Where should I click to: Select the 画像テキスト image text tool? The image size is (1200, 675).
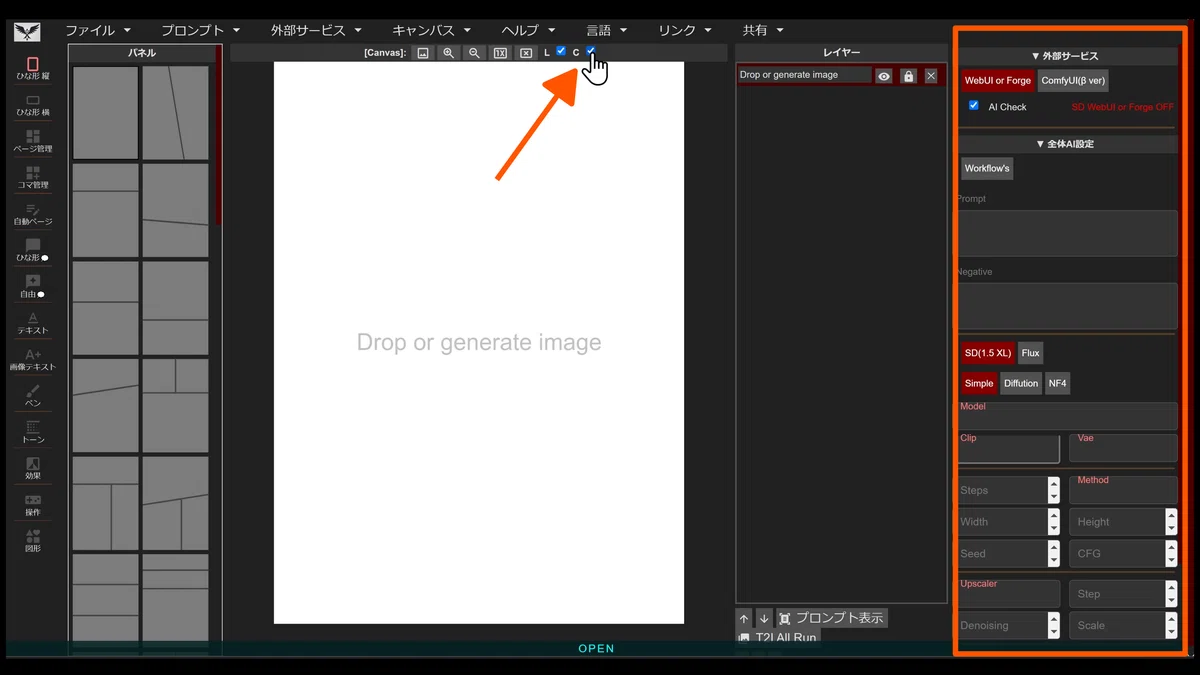[x=33, y=359]
